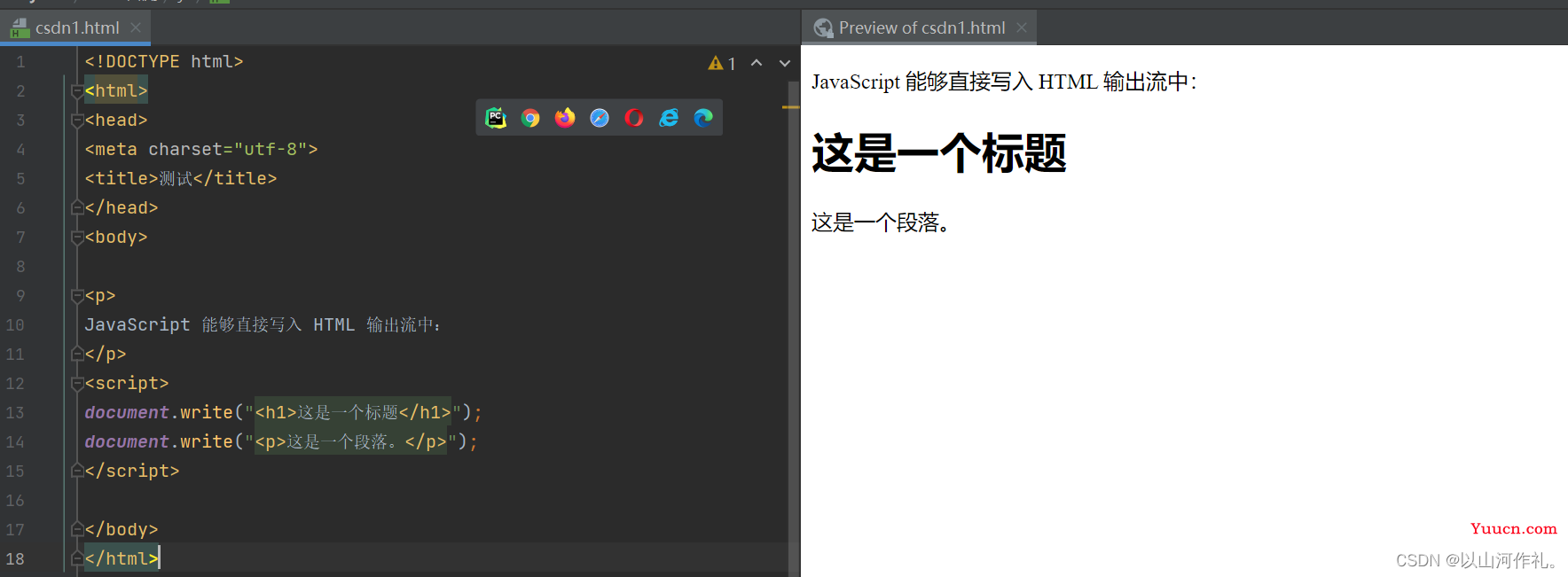Select the Preview of csdn1.html tab

click(x=921, y=27)
